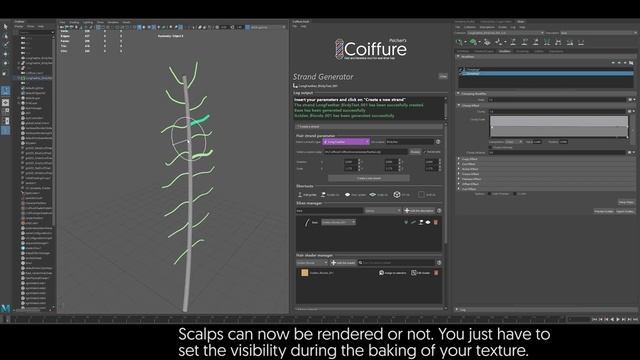Open the viewport Renderer menu

pos(113,22)
